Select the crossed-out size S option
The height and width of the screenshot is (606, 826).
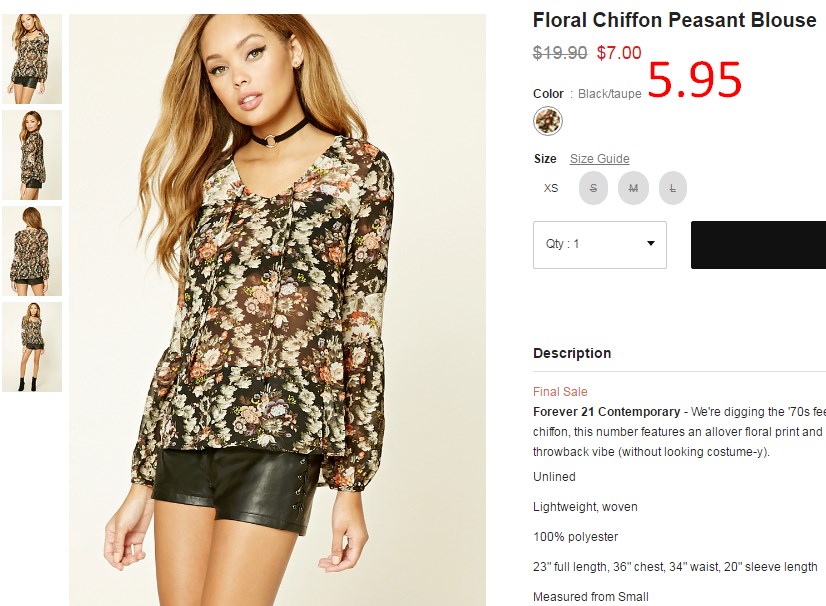(593, 188)
